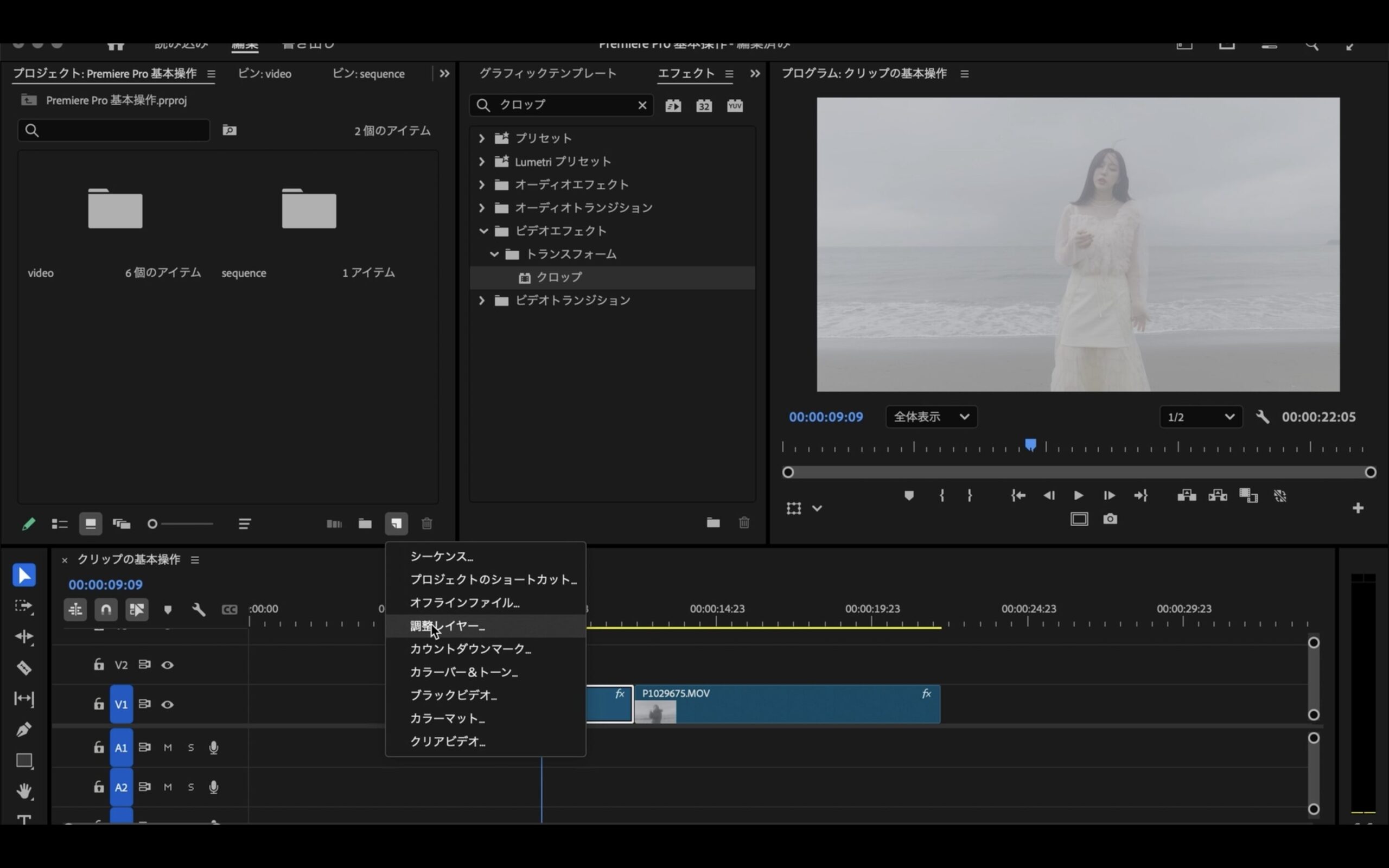Switch to the グラフィックテンプレート tab
1389x868 pixels.
tap(548, 73)
